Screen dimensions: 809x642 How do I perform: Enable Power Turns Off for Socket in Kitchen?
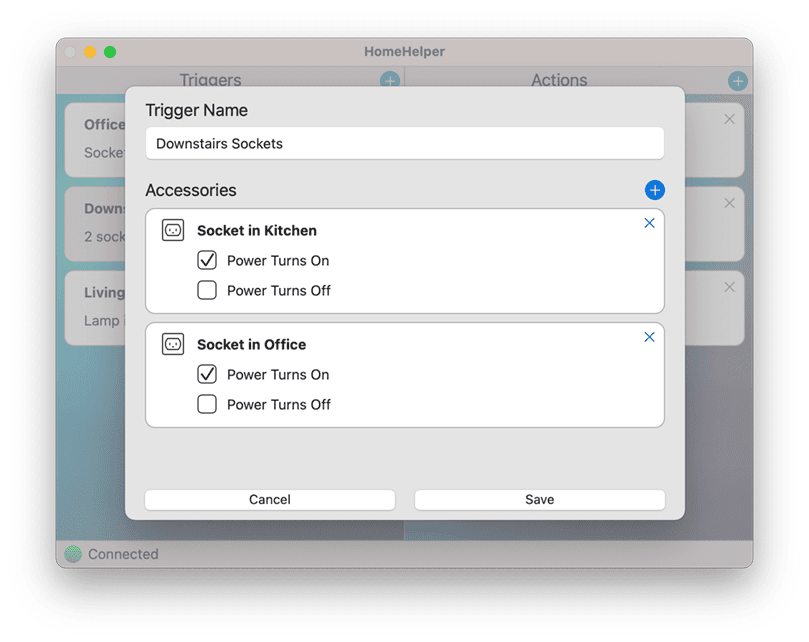pyautogui.click(x=207, y=290)
